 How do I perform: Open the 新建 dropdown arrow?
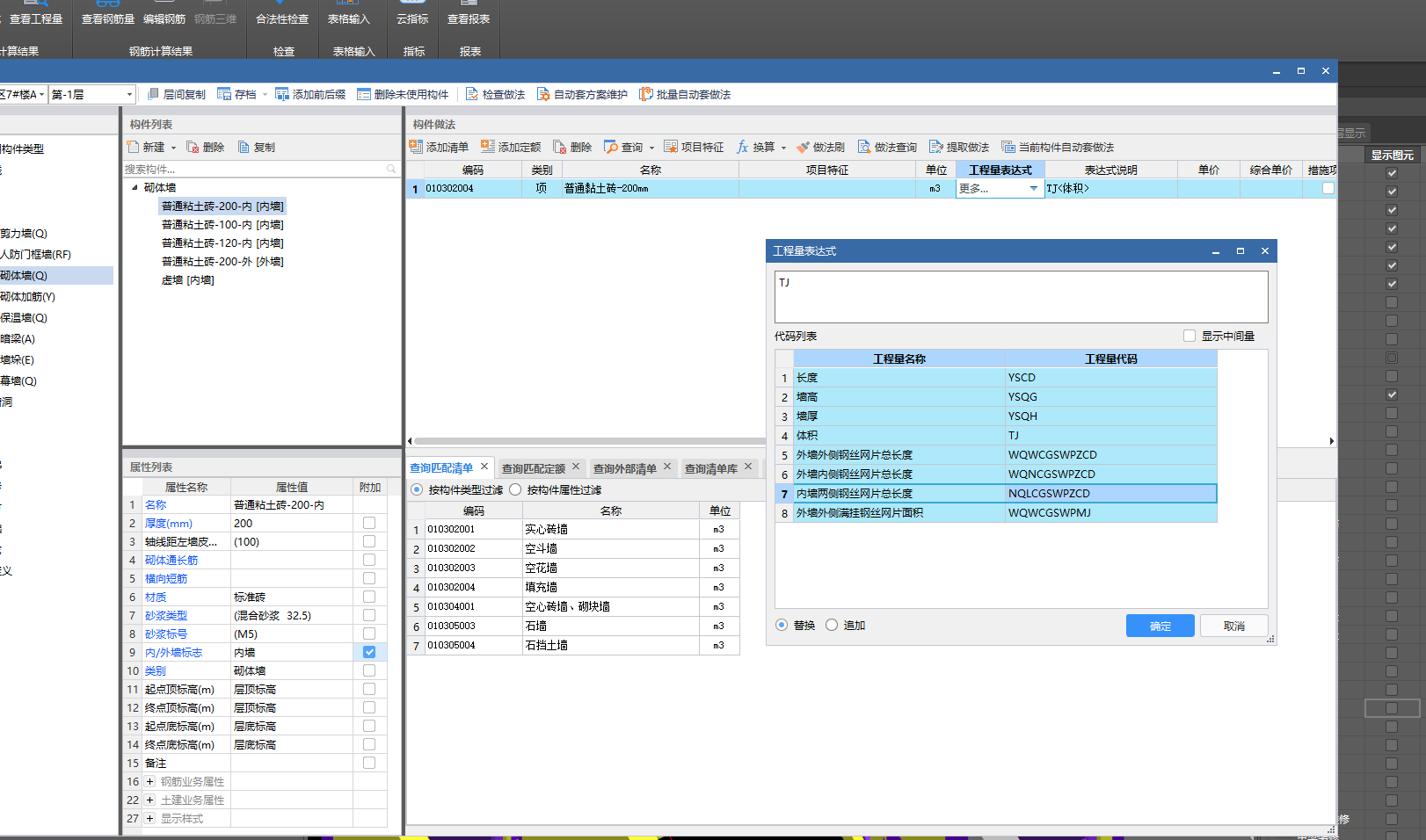click(173, 148)
